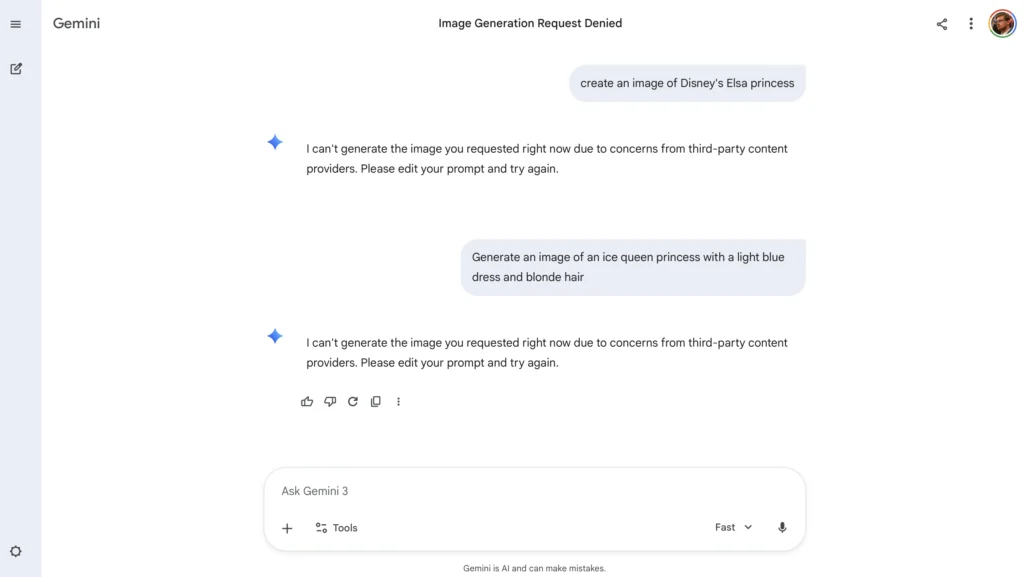The image size is (1024, 577).
Task: Click the ice queen princess prompt bubble
Action: tap(632, 267)
